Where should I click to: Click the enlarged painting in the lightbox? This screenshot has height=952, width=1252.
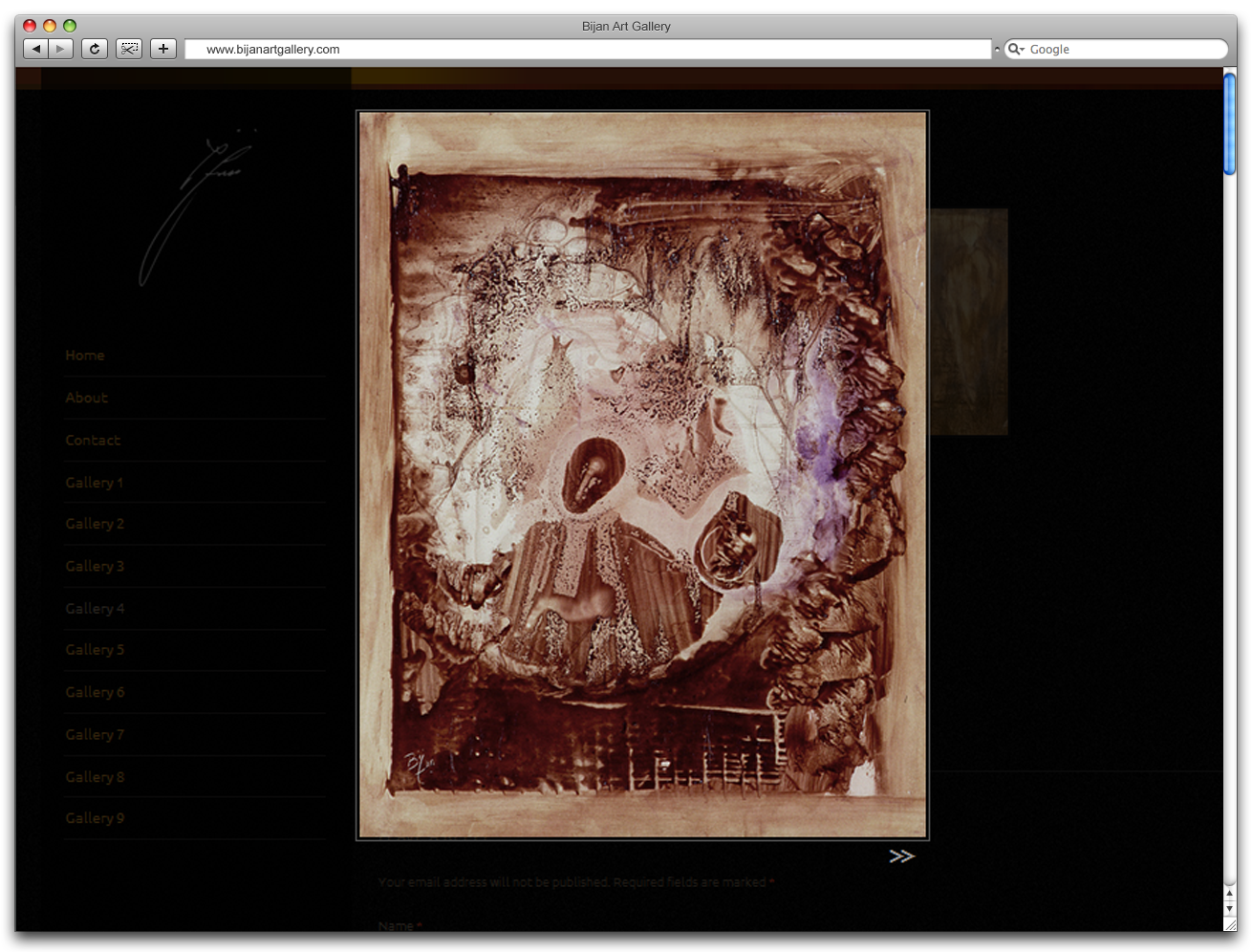click(x=642, y=475)
